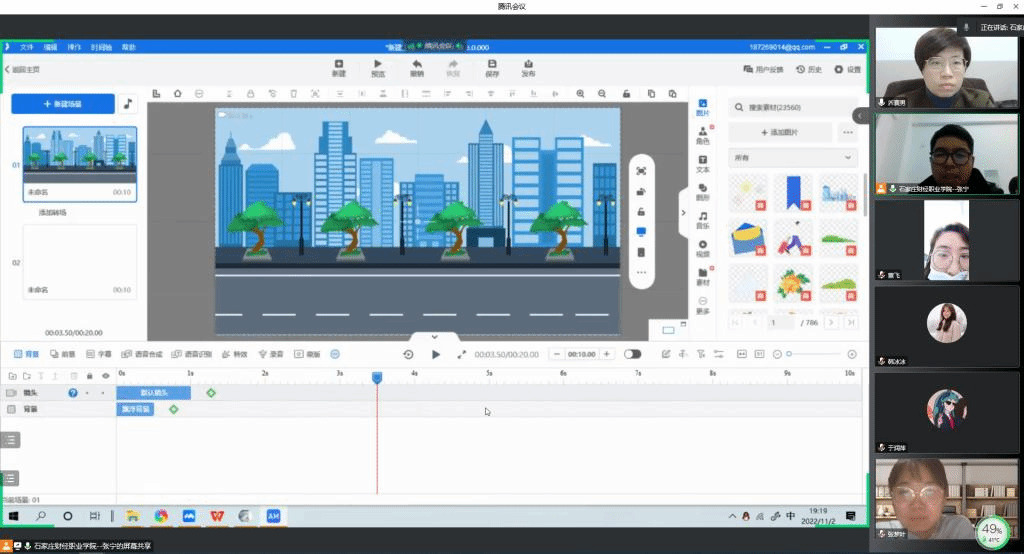
Task: Click the timeline replay-from-start icon
Action: [x=408, y=354]
